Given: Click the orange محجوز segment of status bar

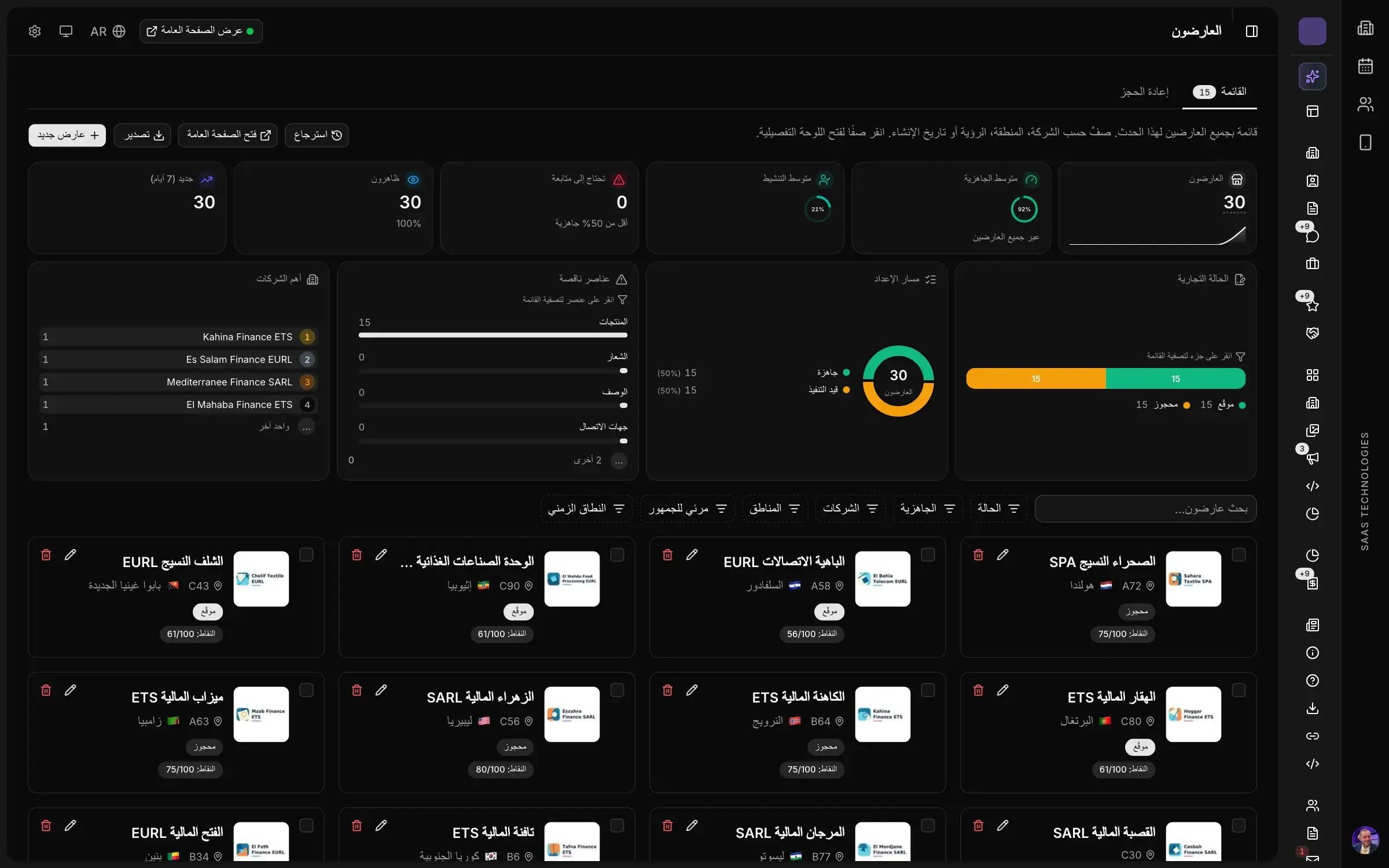Looking at the screenshot, I should [1036, 378].
